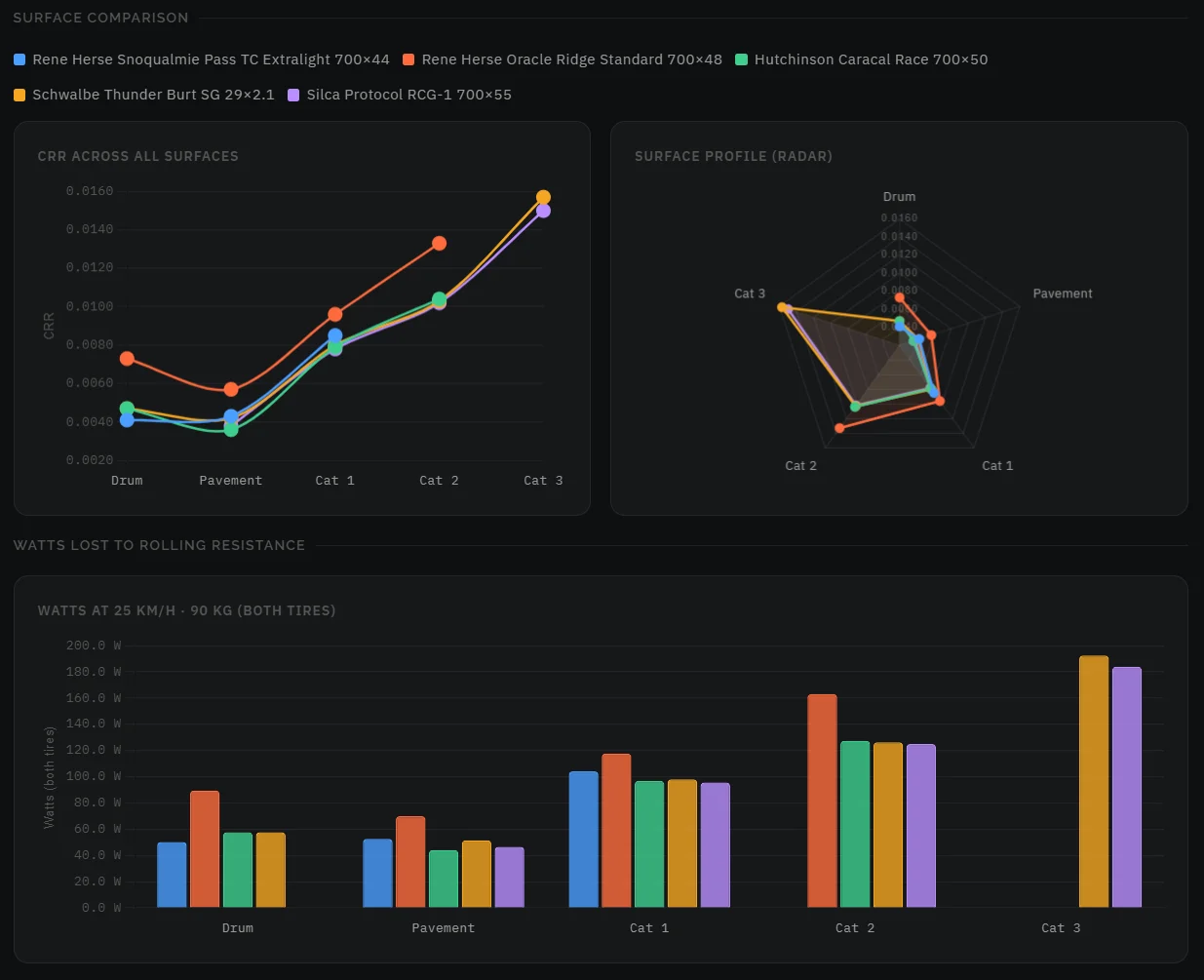Click the orange Cat 2 bar in the watts chart
Screen dimensions: 1204x980
[x=823, y=802]
